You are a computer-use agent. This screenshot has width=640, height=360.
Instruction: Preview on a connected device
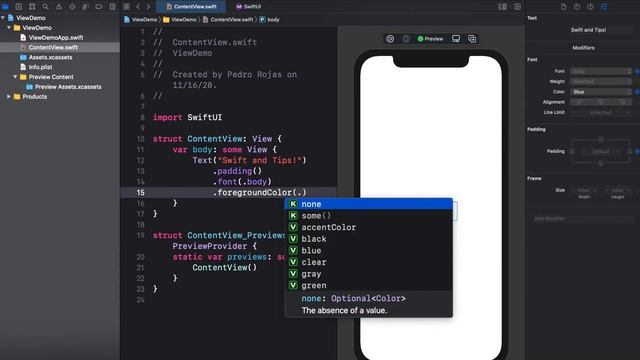pos(456,39)
